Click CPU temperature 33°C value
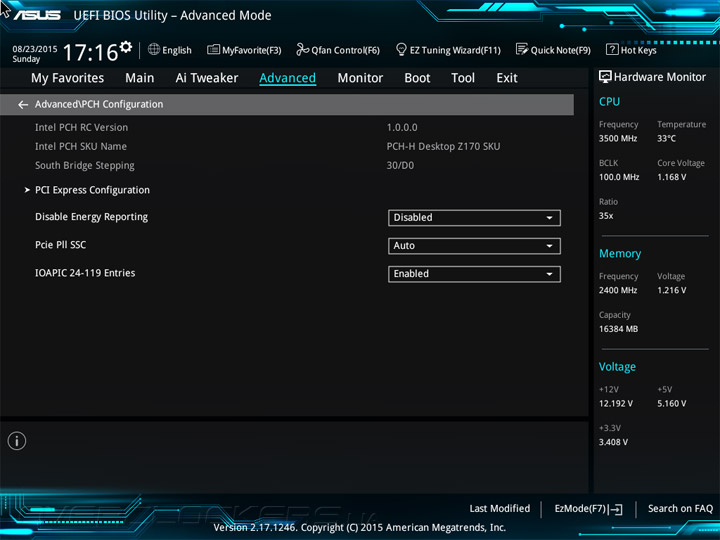Image resolution: width=720 pixels, height=540 pixels. tap(666, 139)
